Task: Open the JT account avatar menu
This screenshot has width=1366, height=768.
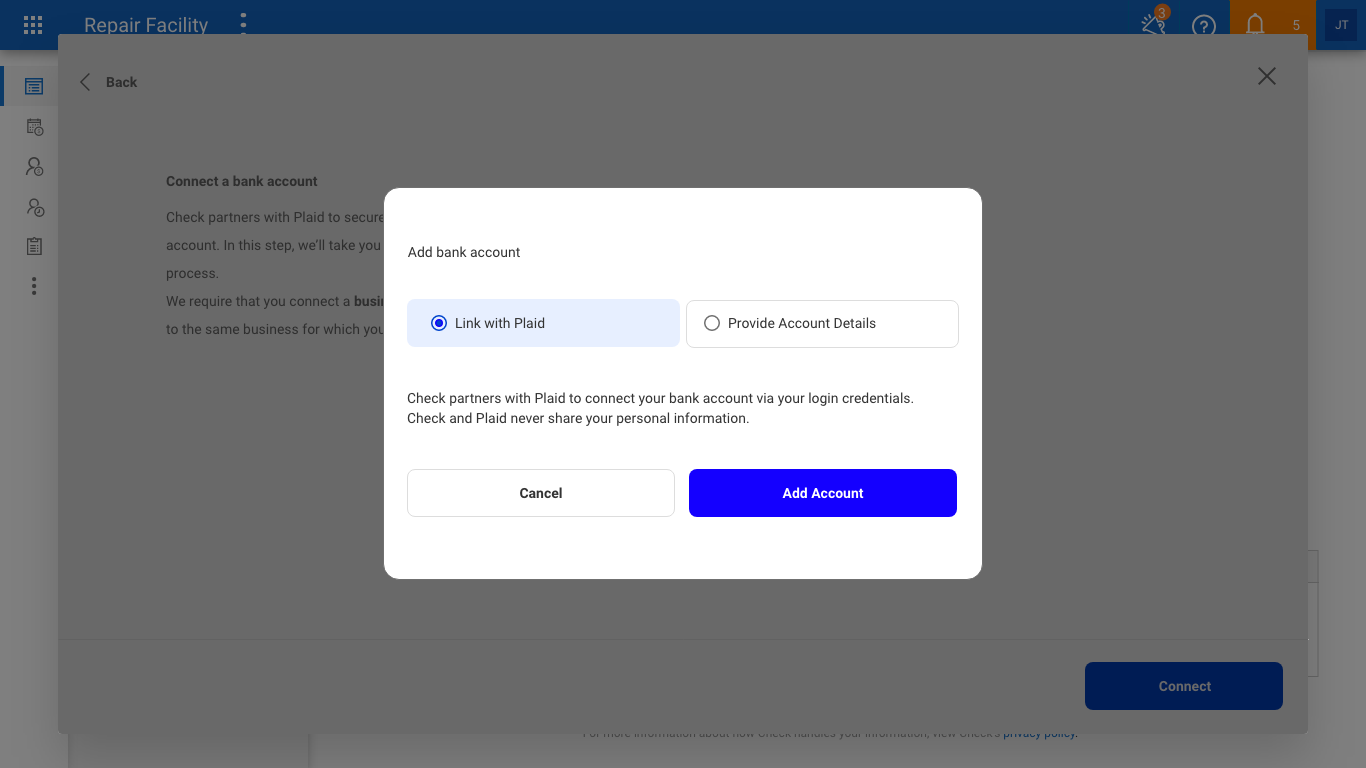Action: 1340,25
